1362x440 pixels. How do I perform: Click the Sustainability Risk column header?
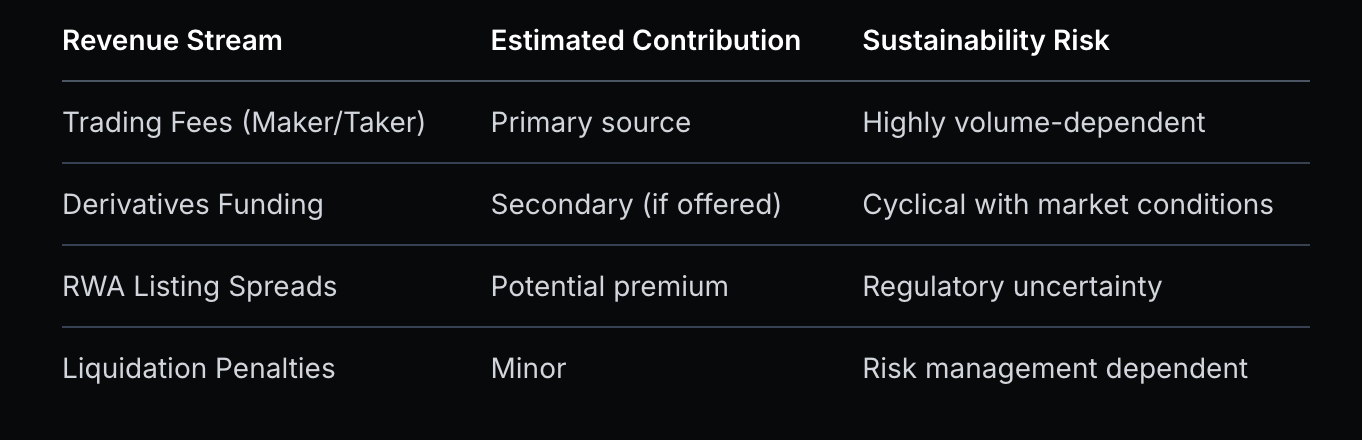point(986,40)
